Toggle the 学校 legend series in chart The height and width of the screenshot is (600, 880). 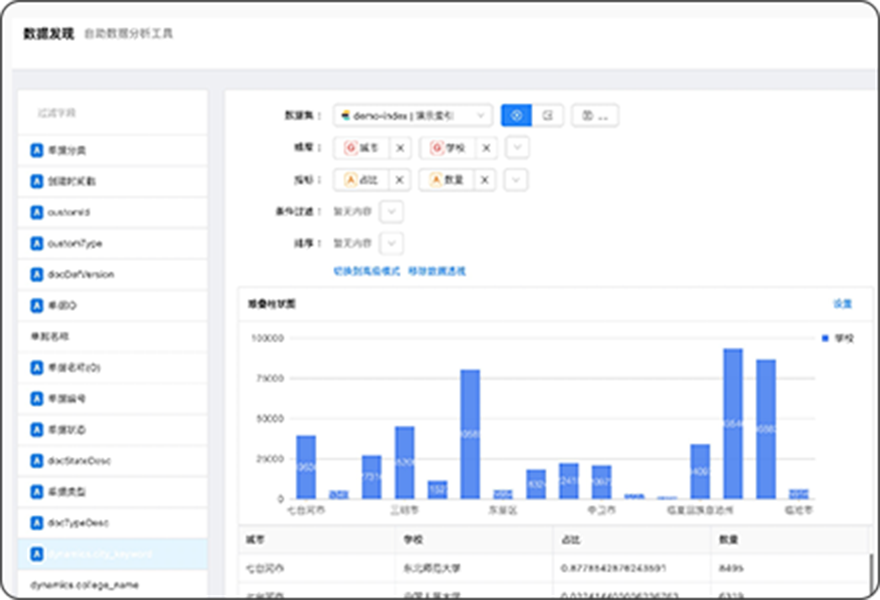tap(837, 339)
